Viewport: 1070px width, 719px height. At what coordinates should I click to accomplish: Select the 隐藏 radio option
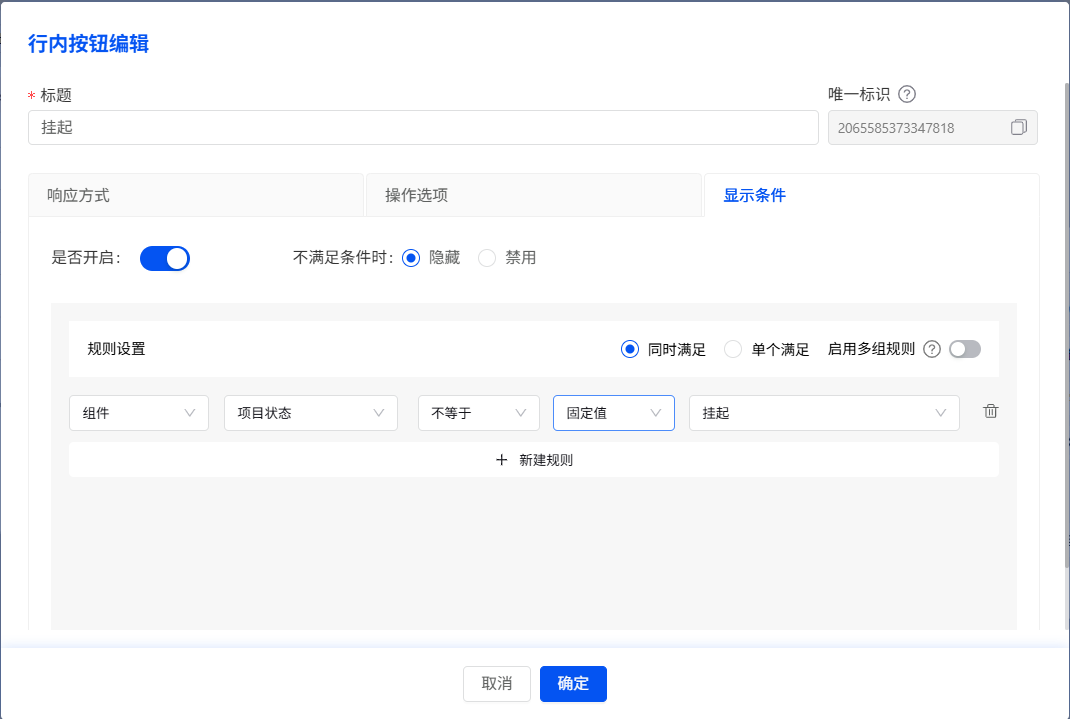click(x=411, y=258)
